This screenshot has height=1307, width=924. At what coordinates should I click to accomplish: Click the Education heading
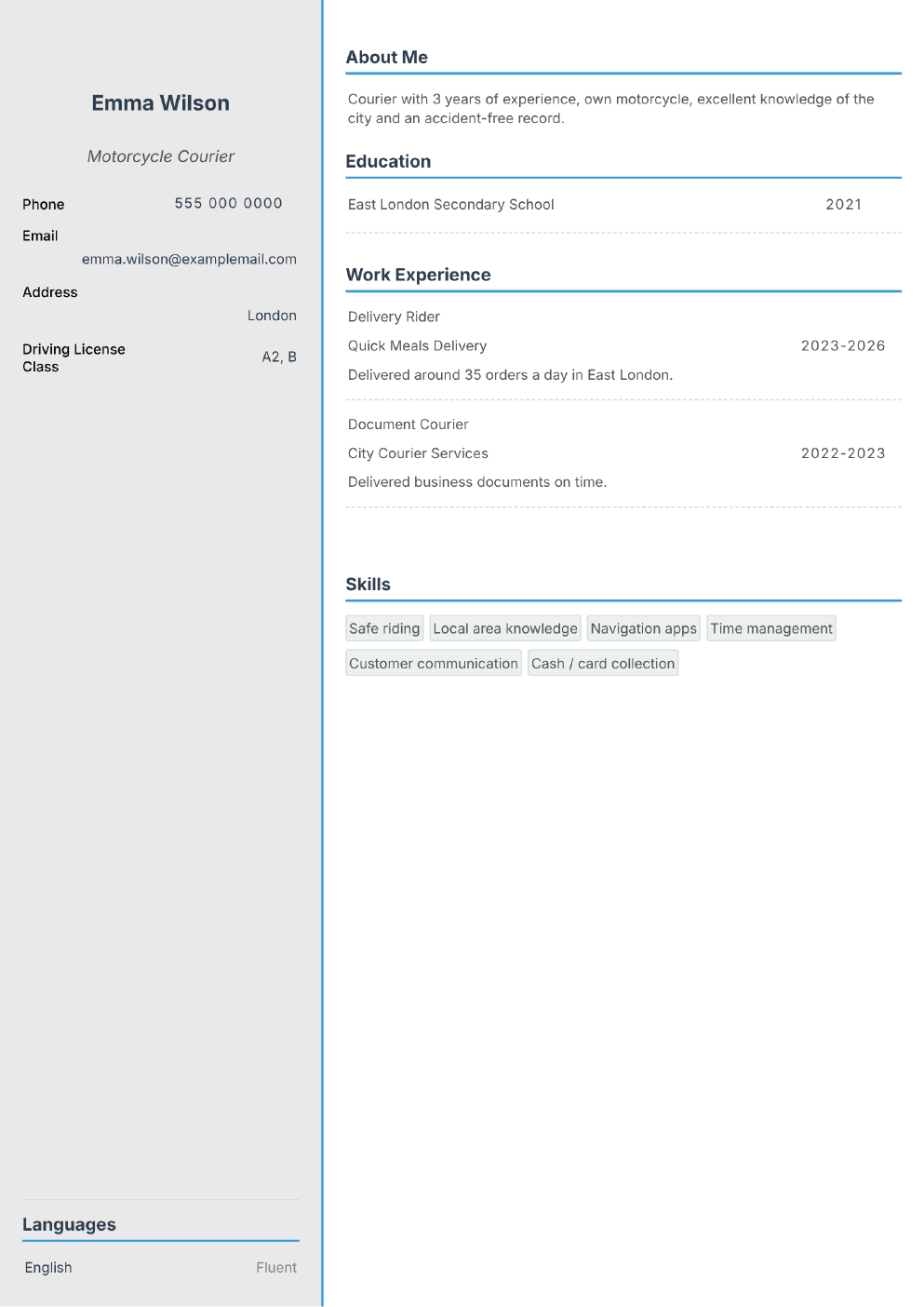pos(388,161)
